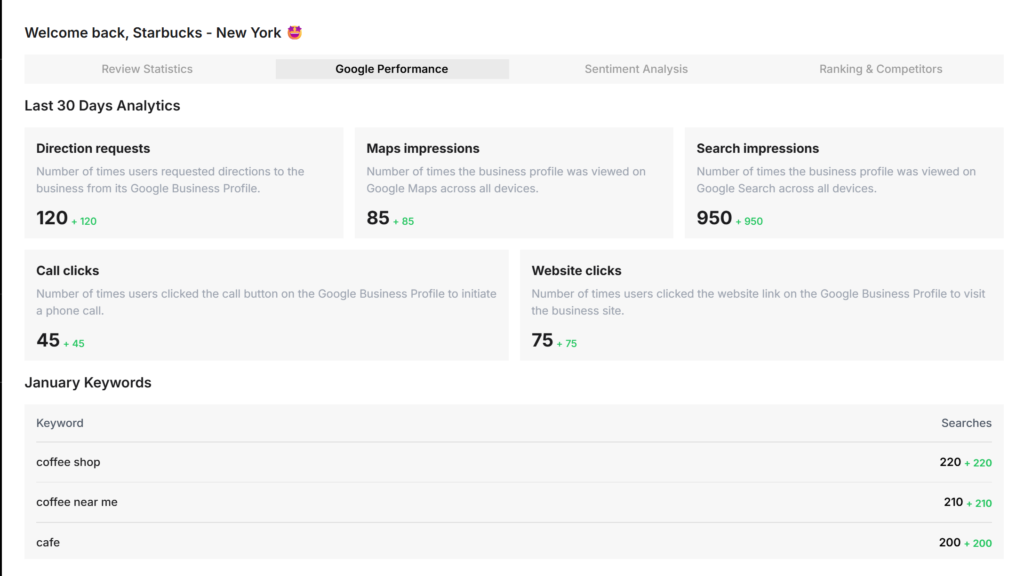Viewport: 1024px width, 576px height.
Task: Click the 950 search impressions value
Action: tap(714, 218)
